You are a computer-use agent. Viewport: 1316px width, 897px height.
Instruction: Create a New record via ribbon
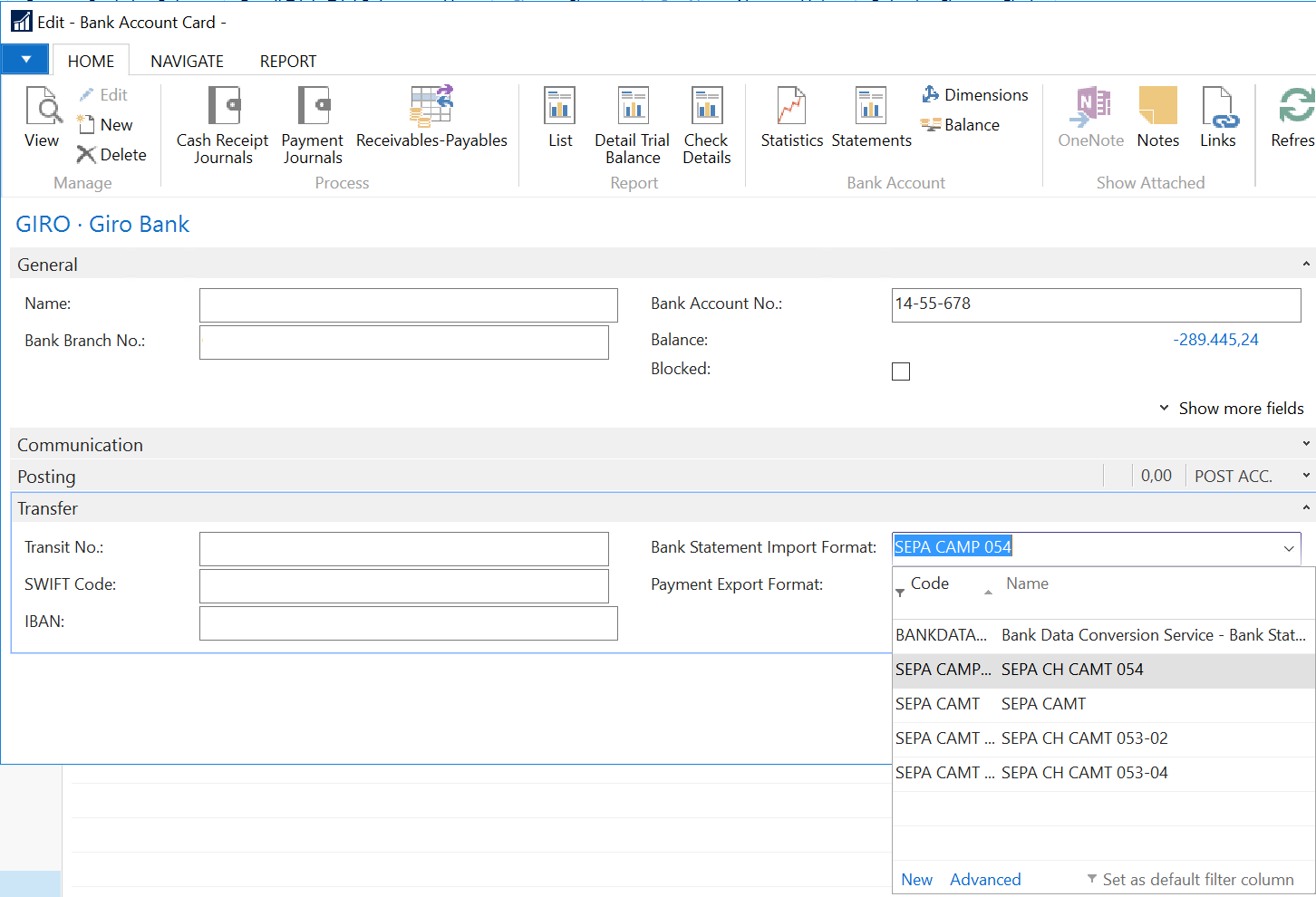105,124
